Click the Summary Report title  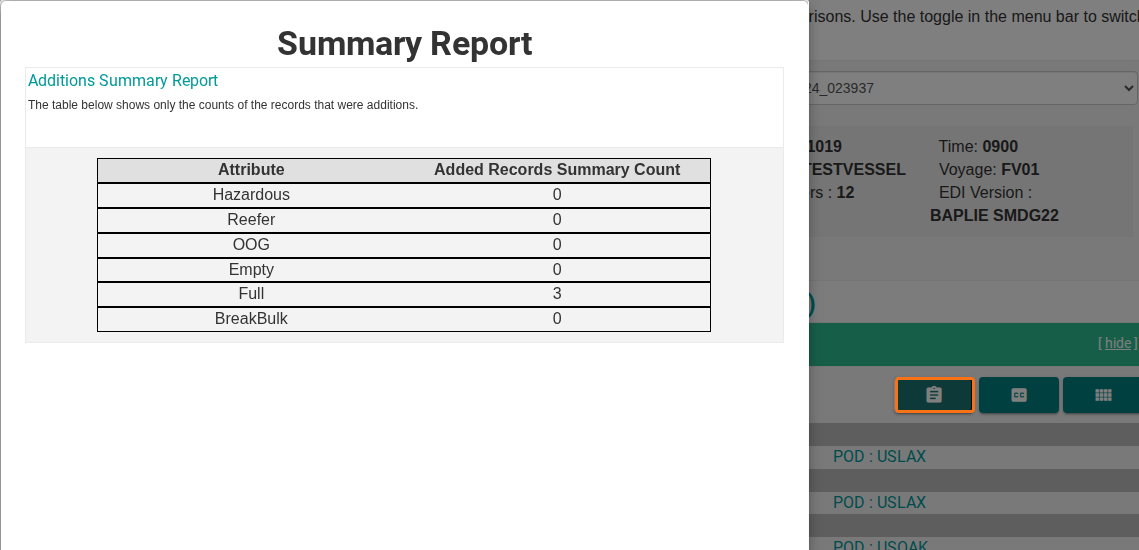click(405, 44)
